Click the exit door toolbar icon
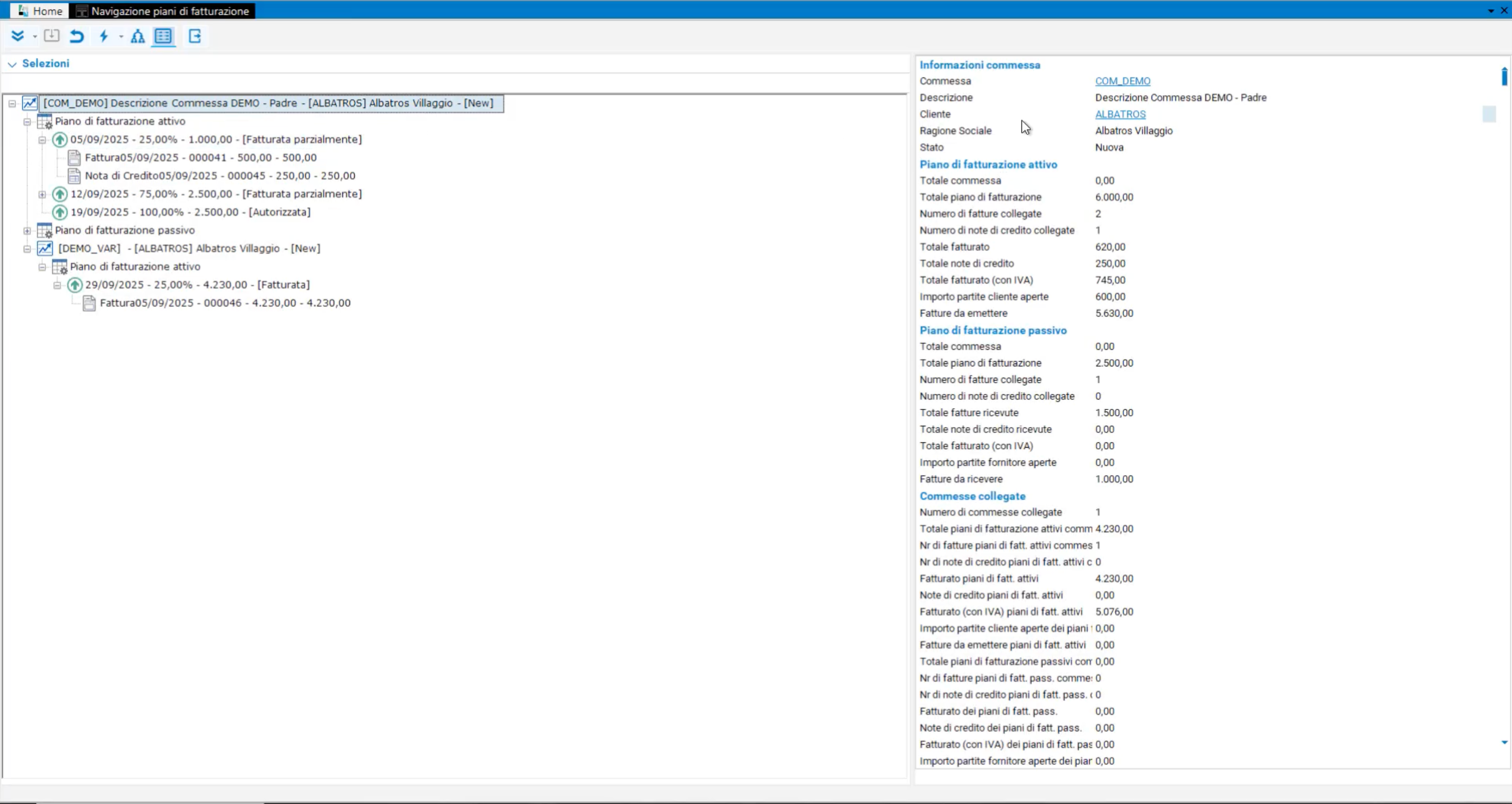Screen dimensions: 1512x804 click(x=195, y=37)
